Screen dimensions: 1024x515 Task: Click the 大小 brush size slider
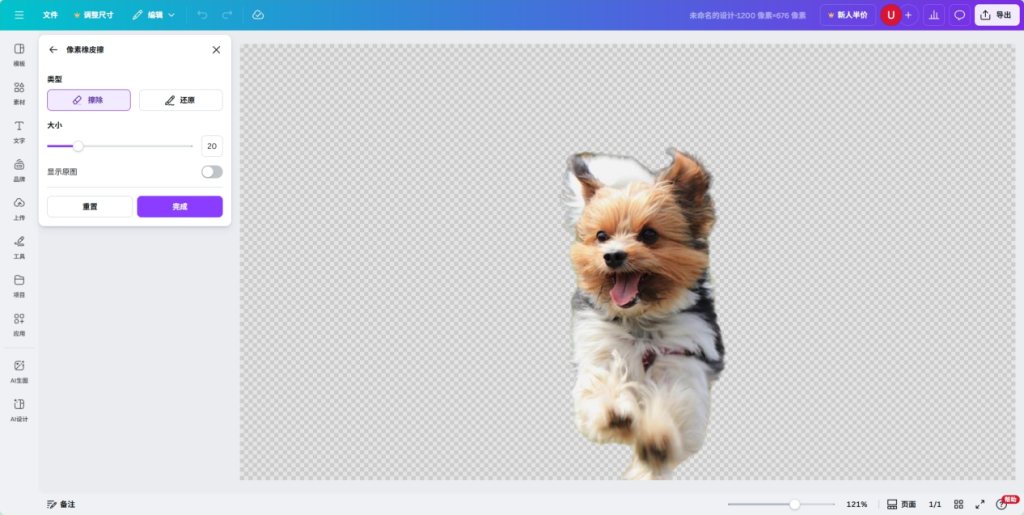(x=120, y=146)
